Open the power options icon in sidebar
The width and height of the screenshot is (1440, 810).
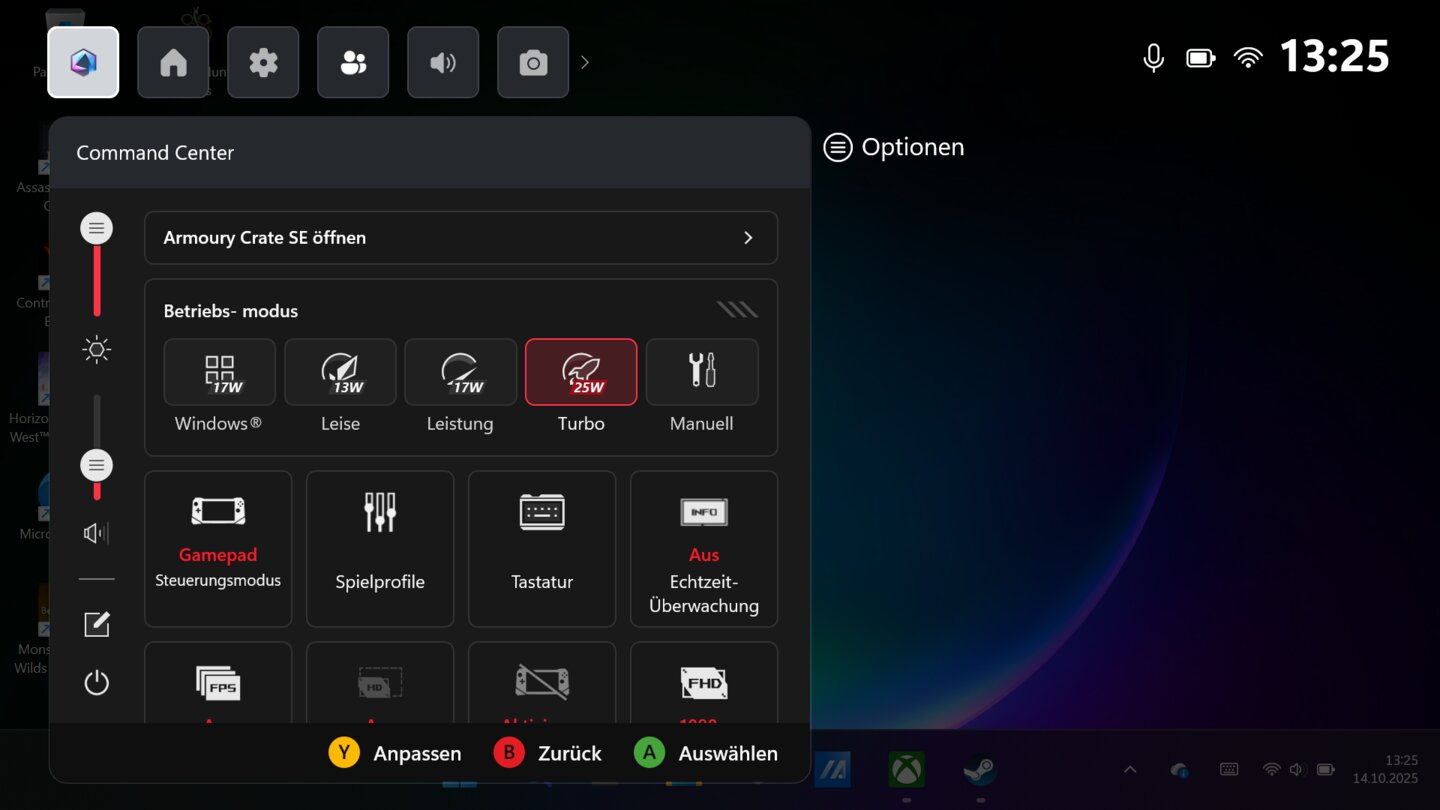click(x=97, y=683)
